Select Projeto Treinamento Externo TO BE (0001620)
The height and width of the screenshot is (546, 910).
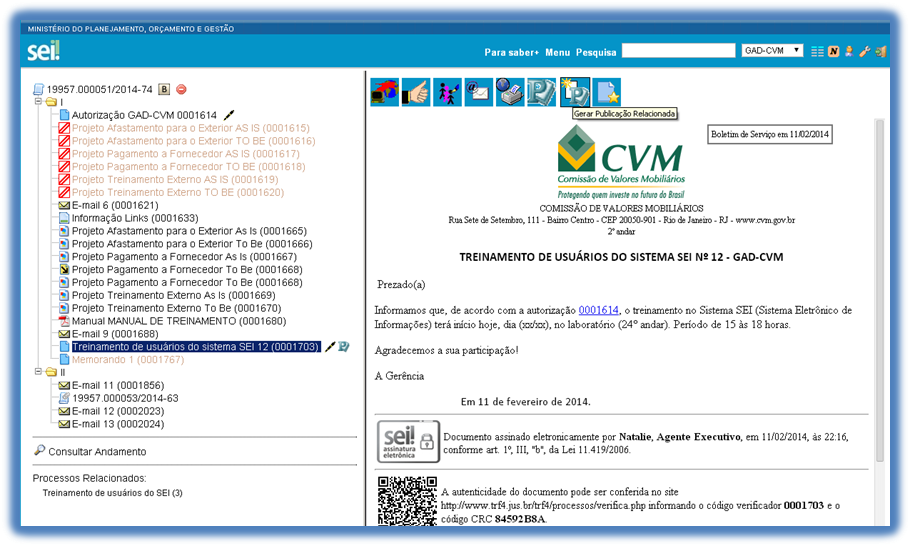178,193
